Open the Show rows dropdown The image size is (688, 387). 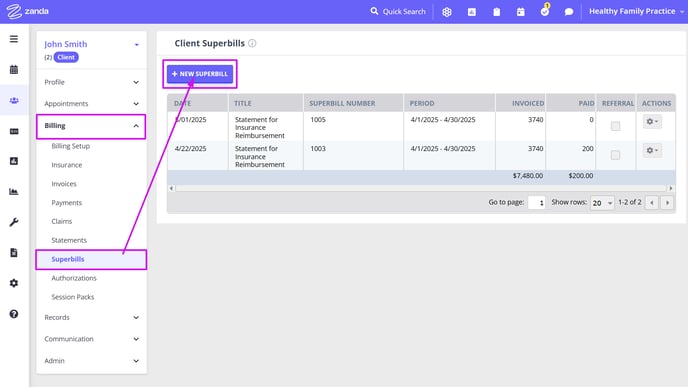pyautogui.click(x=602, y=203)
